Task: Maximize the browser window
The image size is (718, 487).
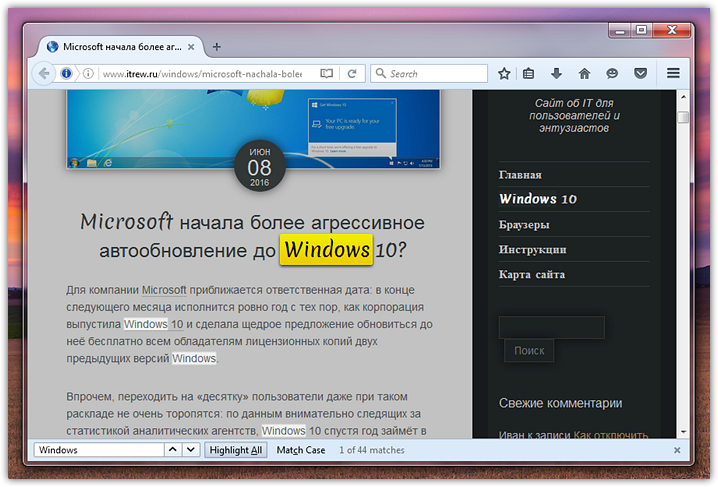Action: (x=642, y=30)
